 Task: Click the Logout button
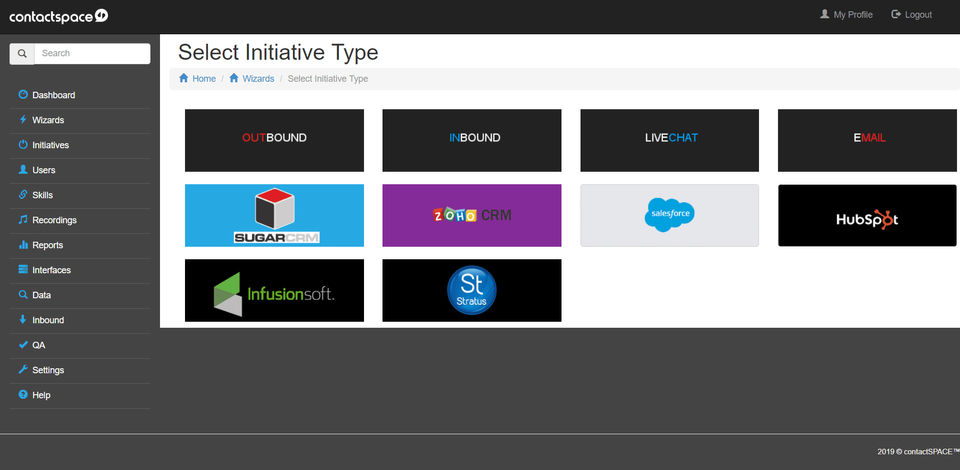(911, 15)
